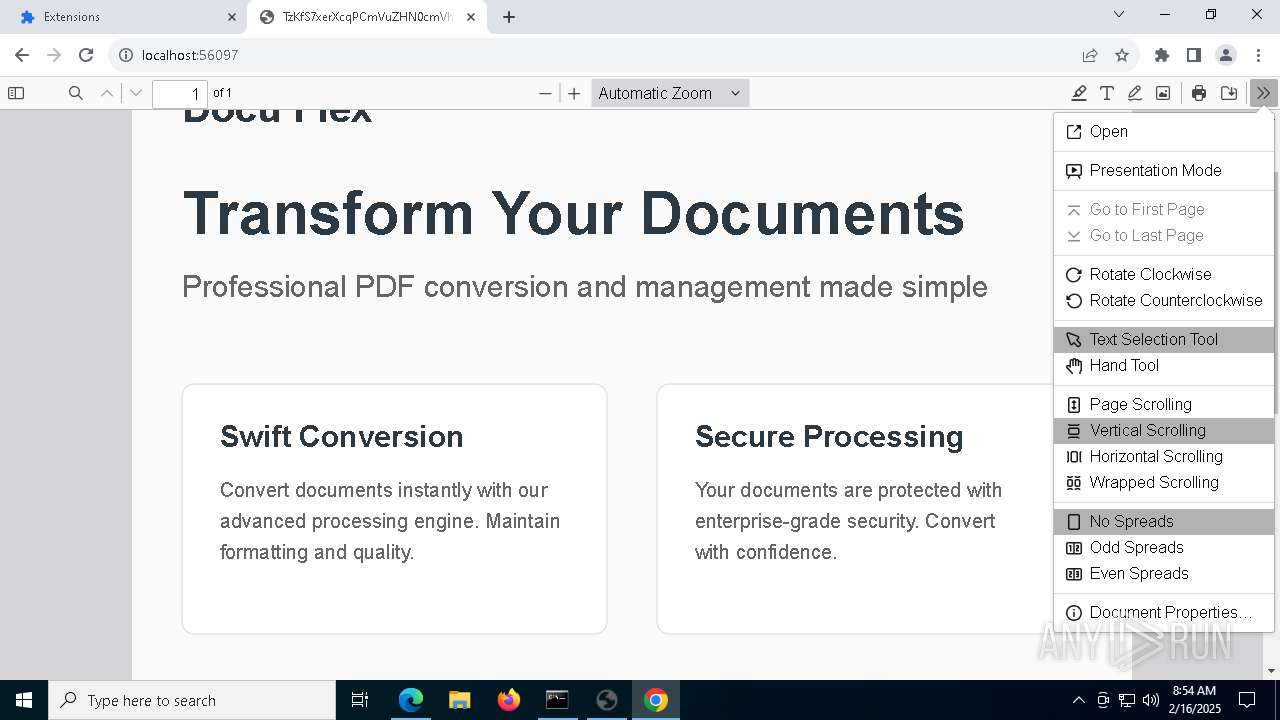The width and height of the screenshot is (1280, 720).
Task: Switch to Vertical Scrolling mode
Action: click(x=1164, y=430)
